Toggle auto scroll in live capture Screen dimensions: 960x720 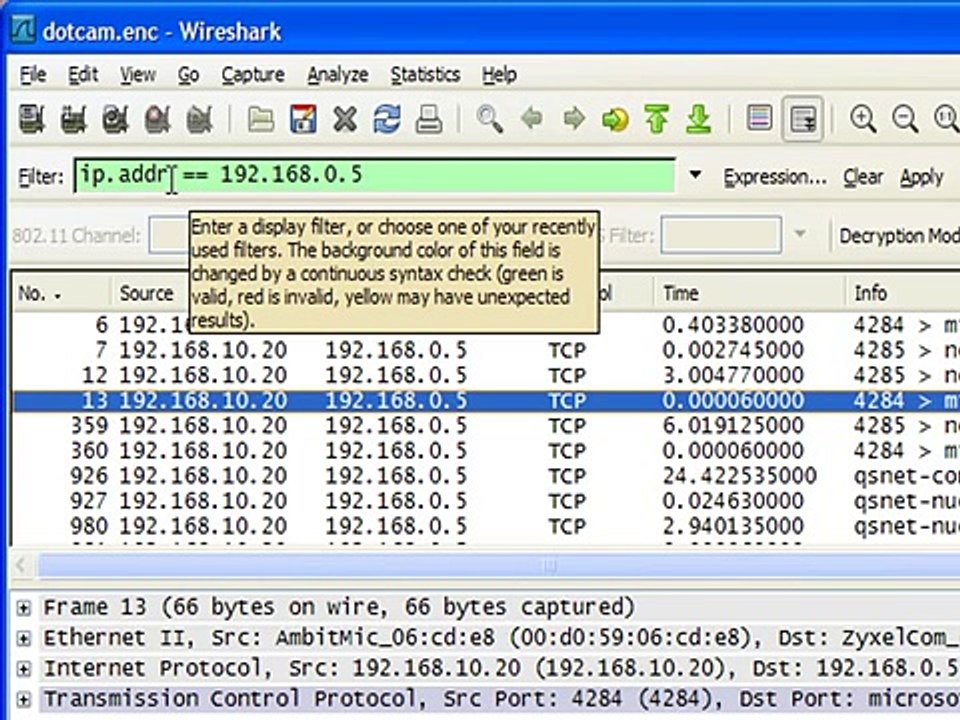[x=803, y=119]
